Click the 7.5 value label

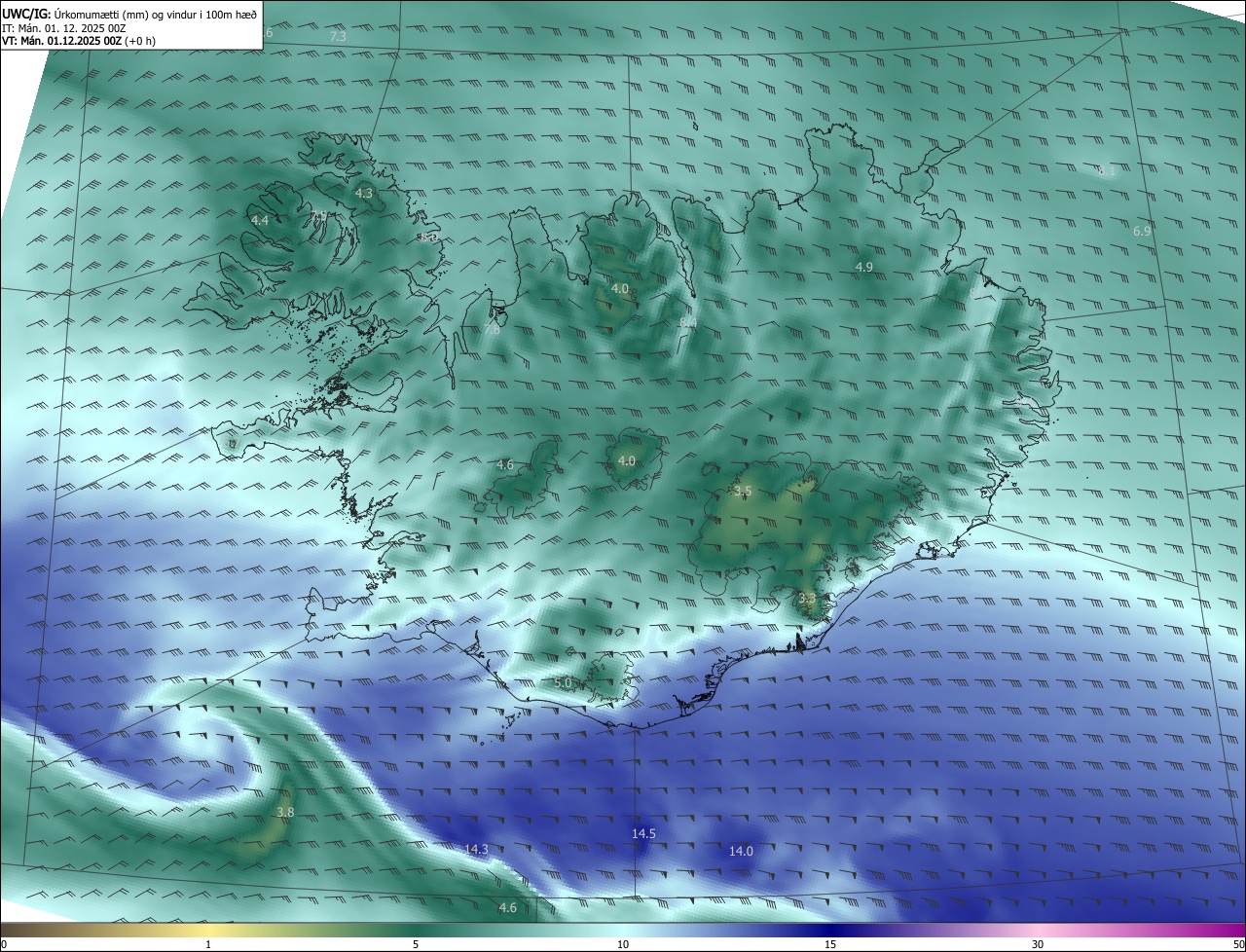click(x=318, y=215)
